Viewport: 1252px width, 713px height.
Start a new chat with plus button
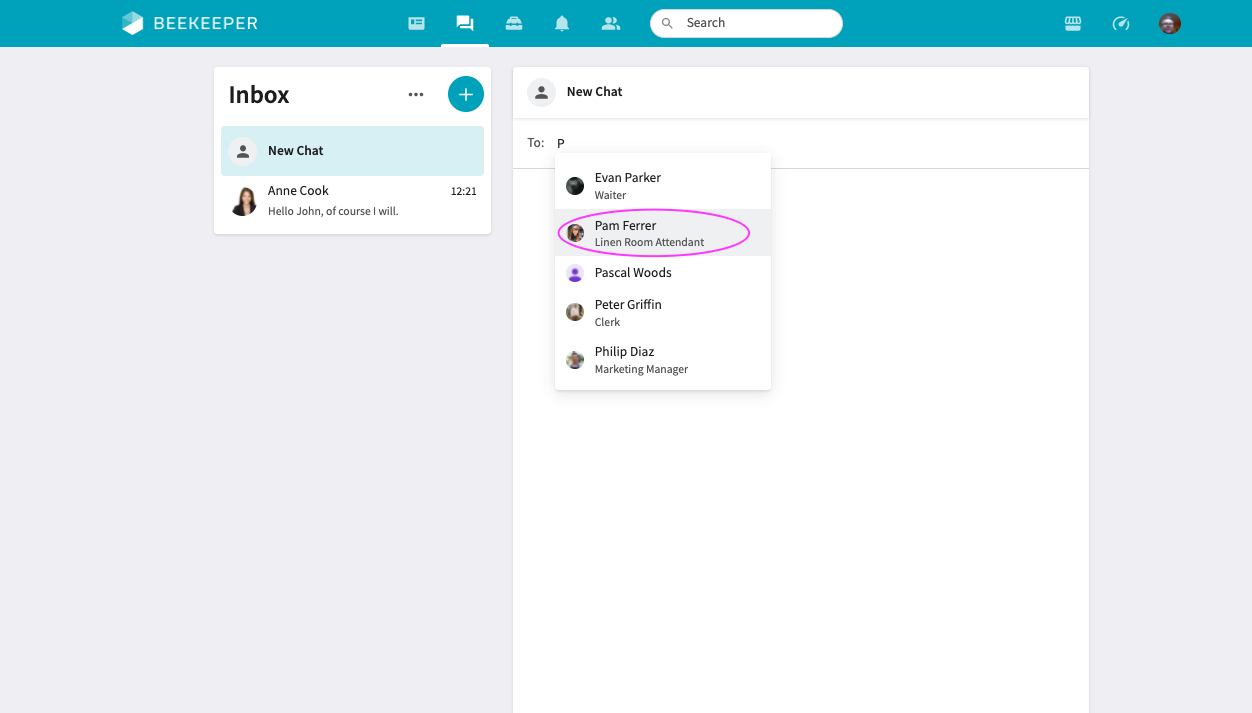click(x=465, y=94)
